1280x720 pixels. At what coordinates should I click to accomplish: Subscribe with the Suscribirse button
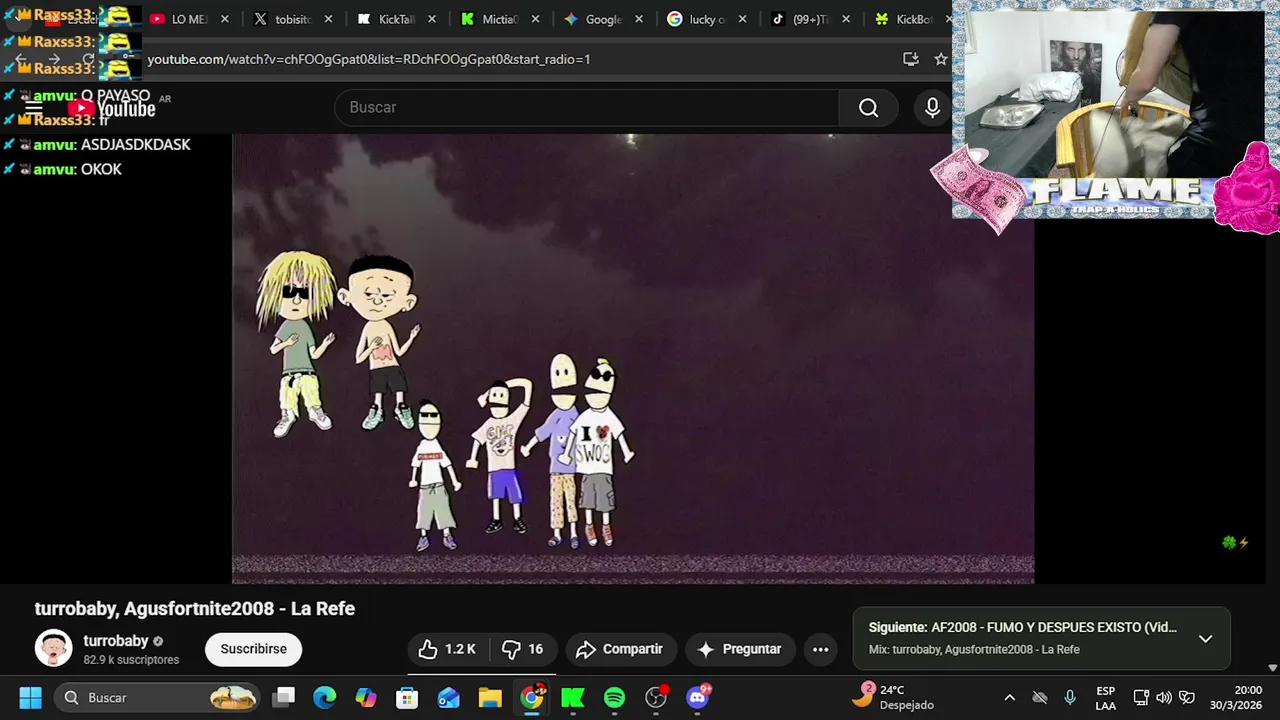pyautogui.click(x=253, y=649)
